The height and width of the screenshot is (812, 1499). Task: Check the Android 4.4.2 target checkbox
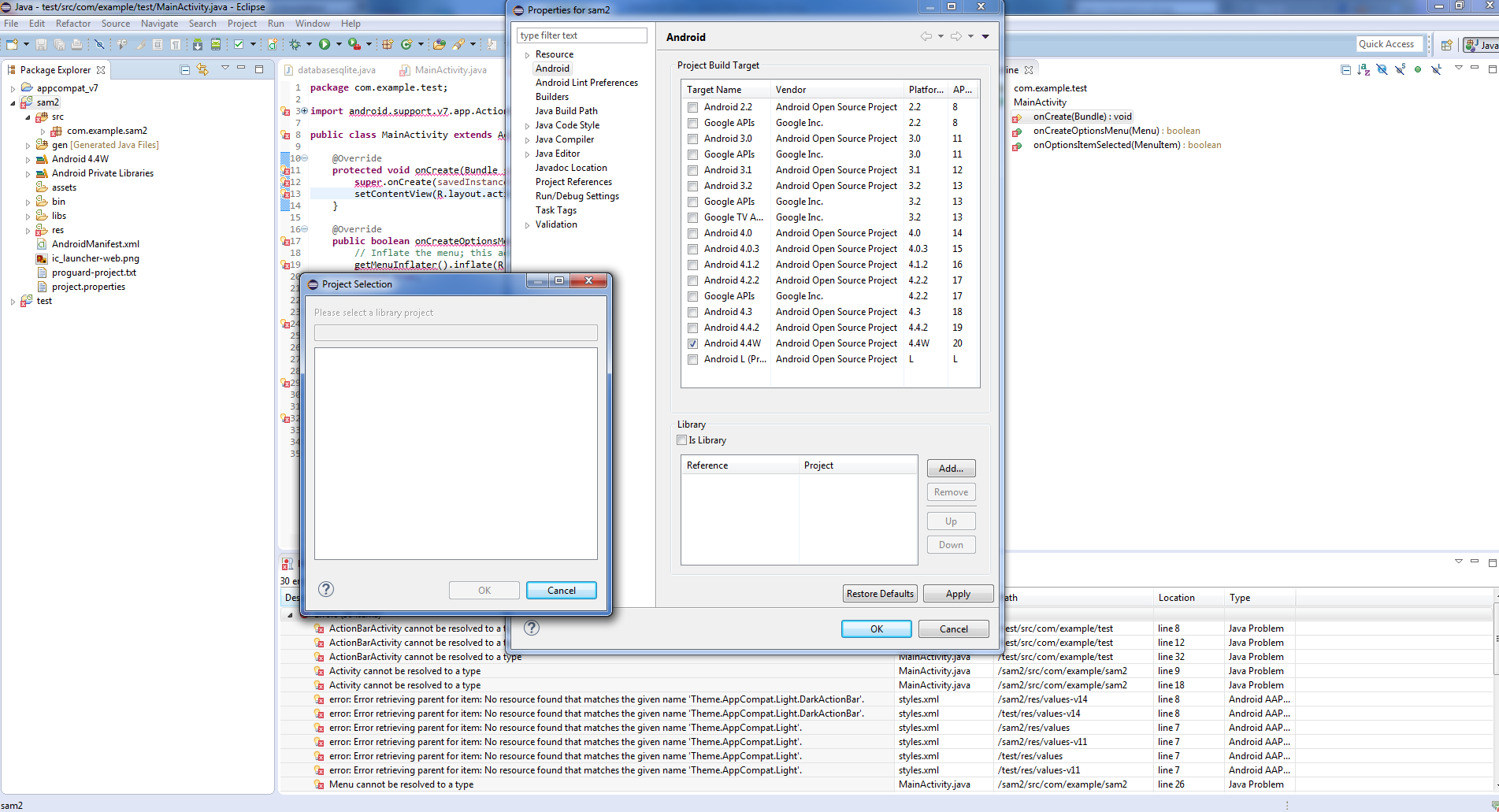(692, 328)
